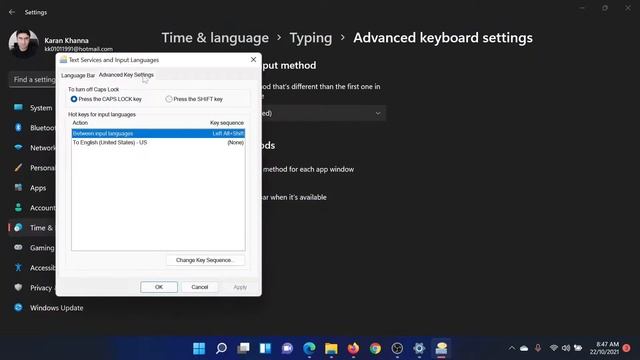This screenshot has width=640, height=360.
Task: Click Text Services app icon on taskbar
Action: tap(441, 348)
